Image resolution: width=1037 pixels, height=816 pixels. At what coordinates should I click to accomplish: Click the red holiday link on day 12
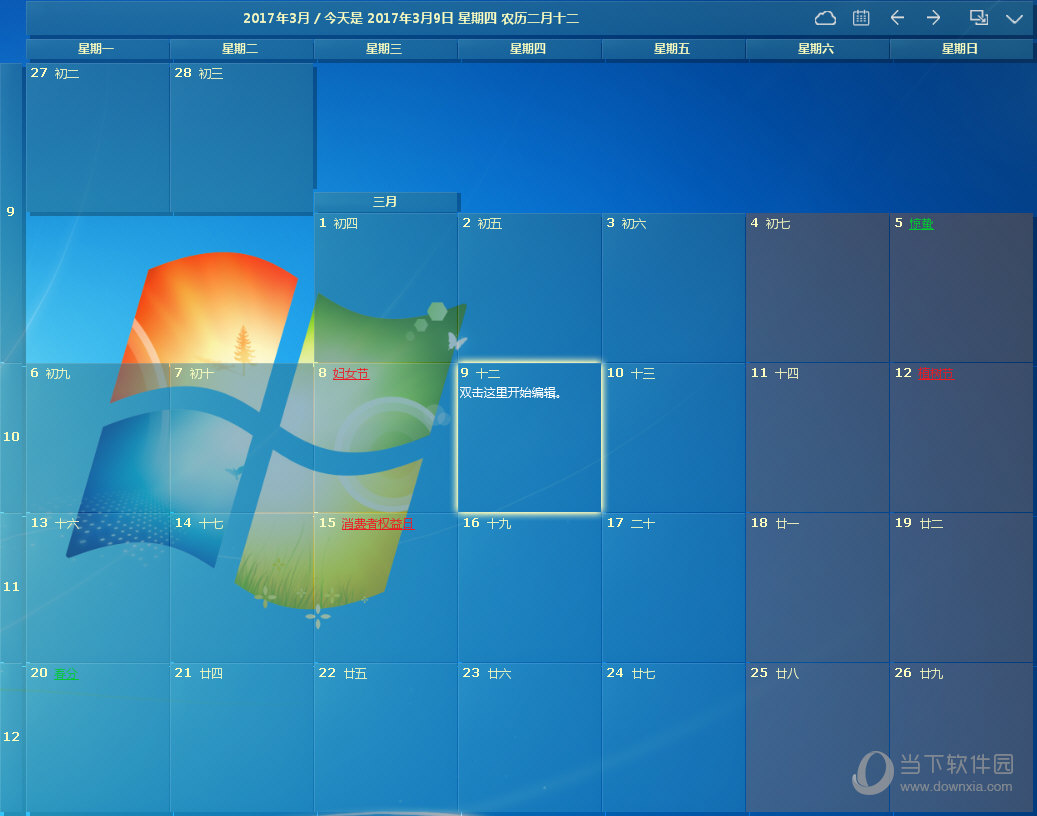click(x=936, y=374)
